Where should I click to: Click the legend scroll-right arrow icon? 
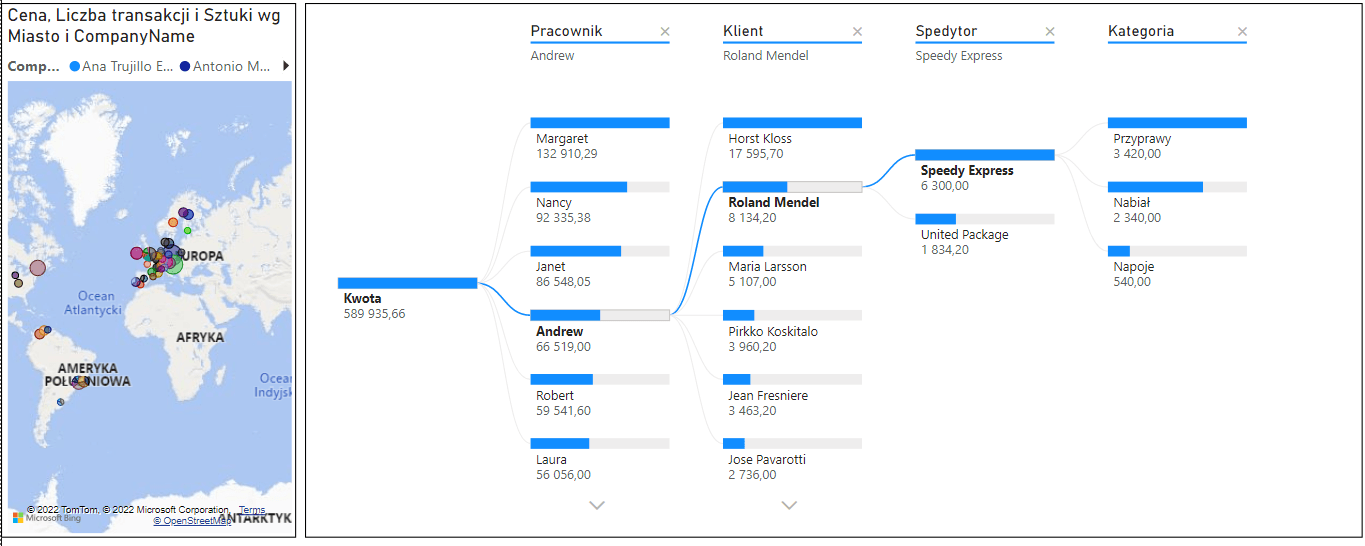[x=286, y=66]
